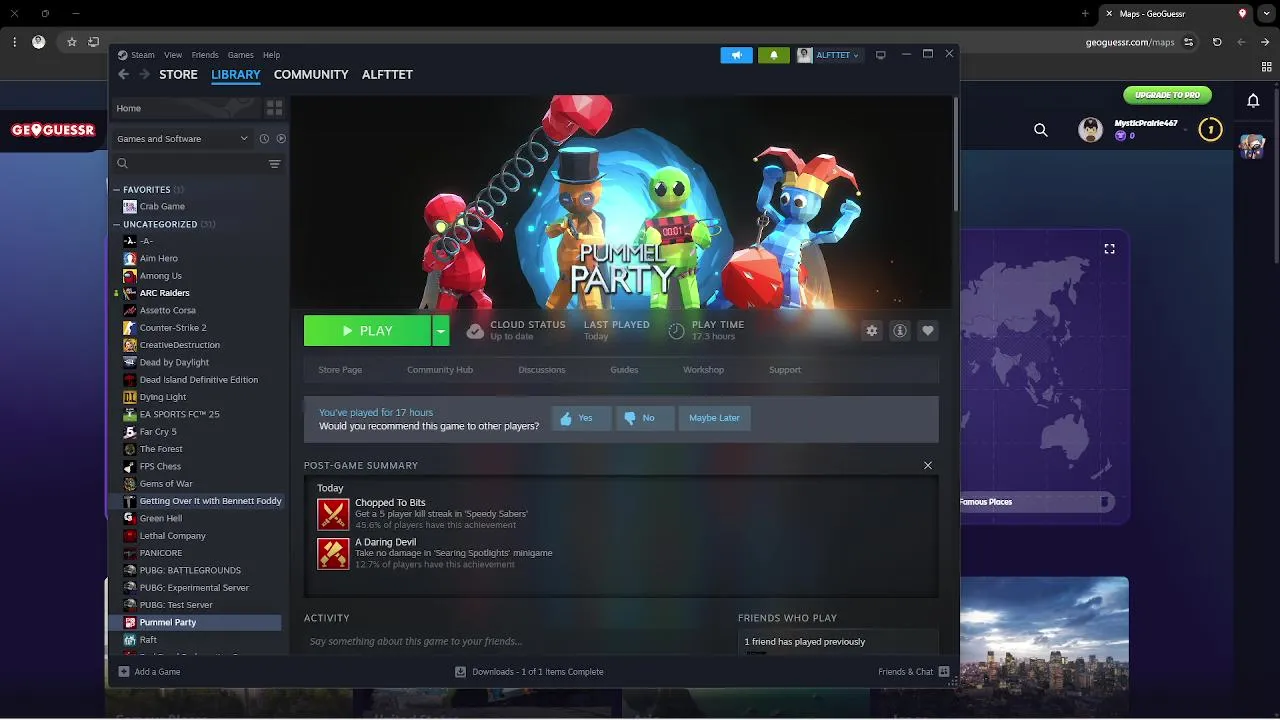Select Counter-Strike 2 in library list
Viewport: 1280px width, 720px height.
173,328
